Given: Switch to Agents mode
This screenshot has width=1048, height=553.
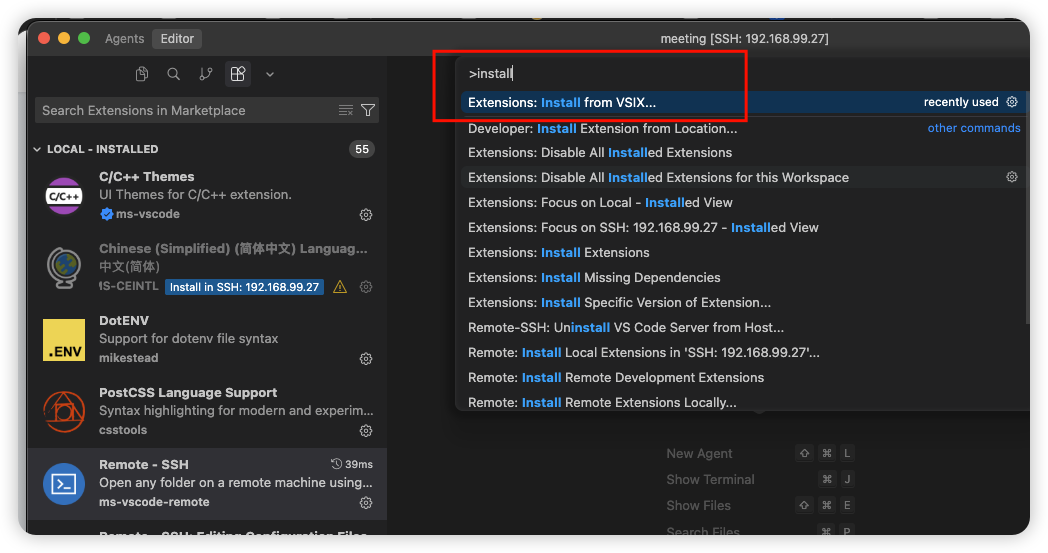Looking at the screenshot, I should [x=125, y=39].
